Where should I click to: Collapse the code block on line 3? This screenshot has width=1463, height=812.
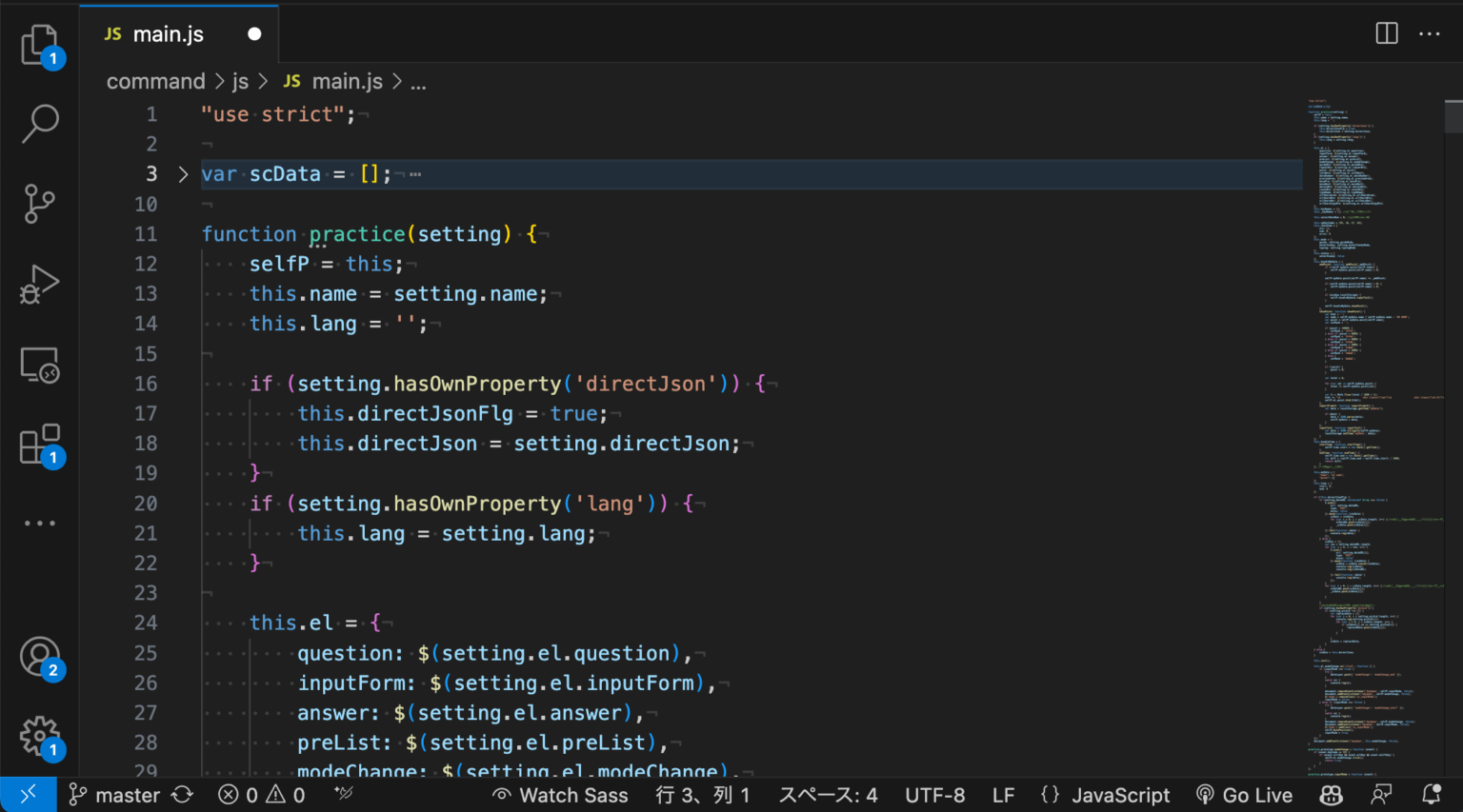pyautogui.click(x=181, y=173)
